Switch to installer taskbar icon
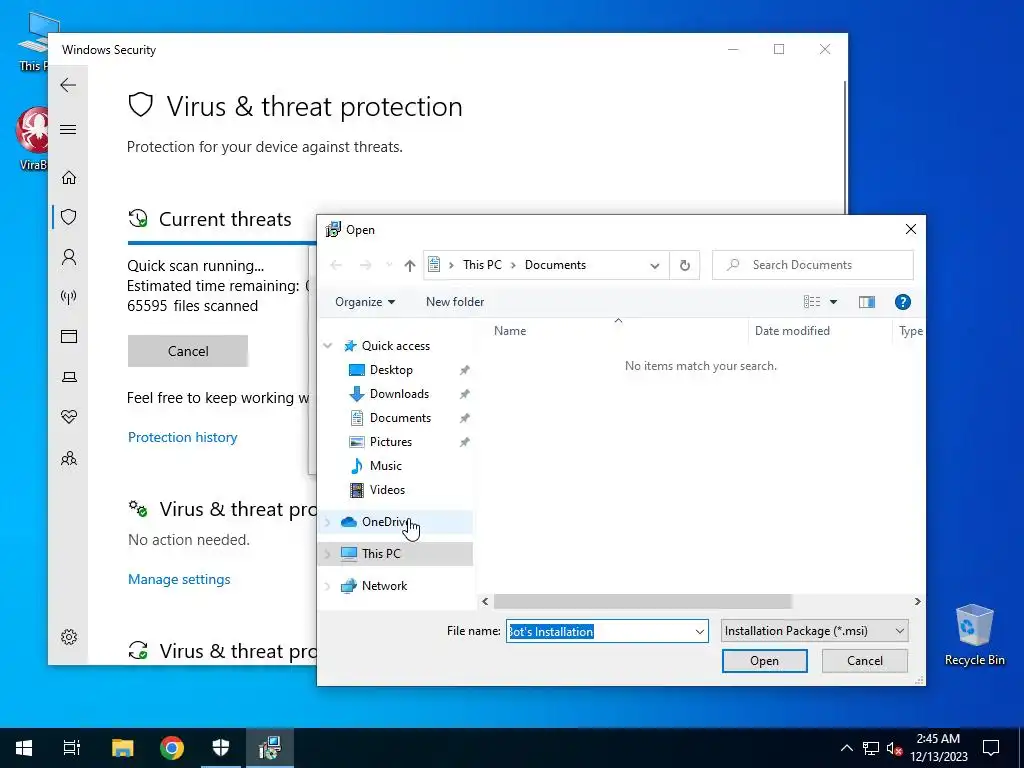1024x768 pixels. 269,748
